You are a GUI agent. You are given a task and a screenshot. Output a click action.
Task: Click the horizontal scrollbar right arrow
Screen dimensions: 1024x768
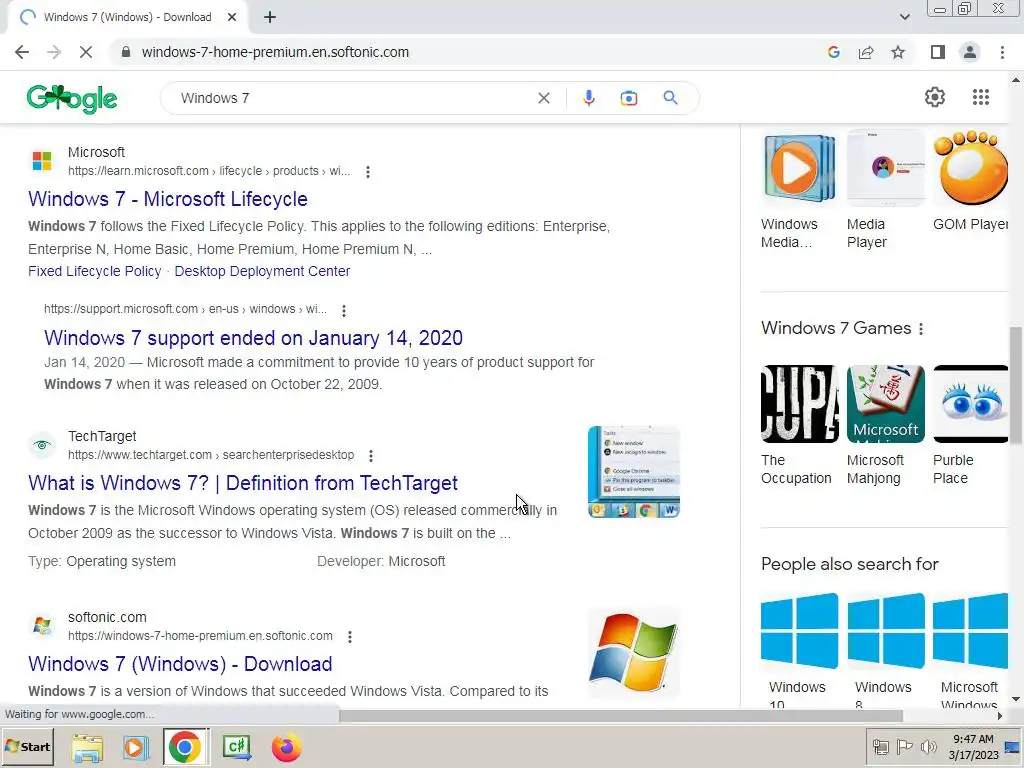(1000, 716)
